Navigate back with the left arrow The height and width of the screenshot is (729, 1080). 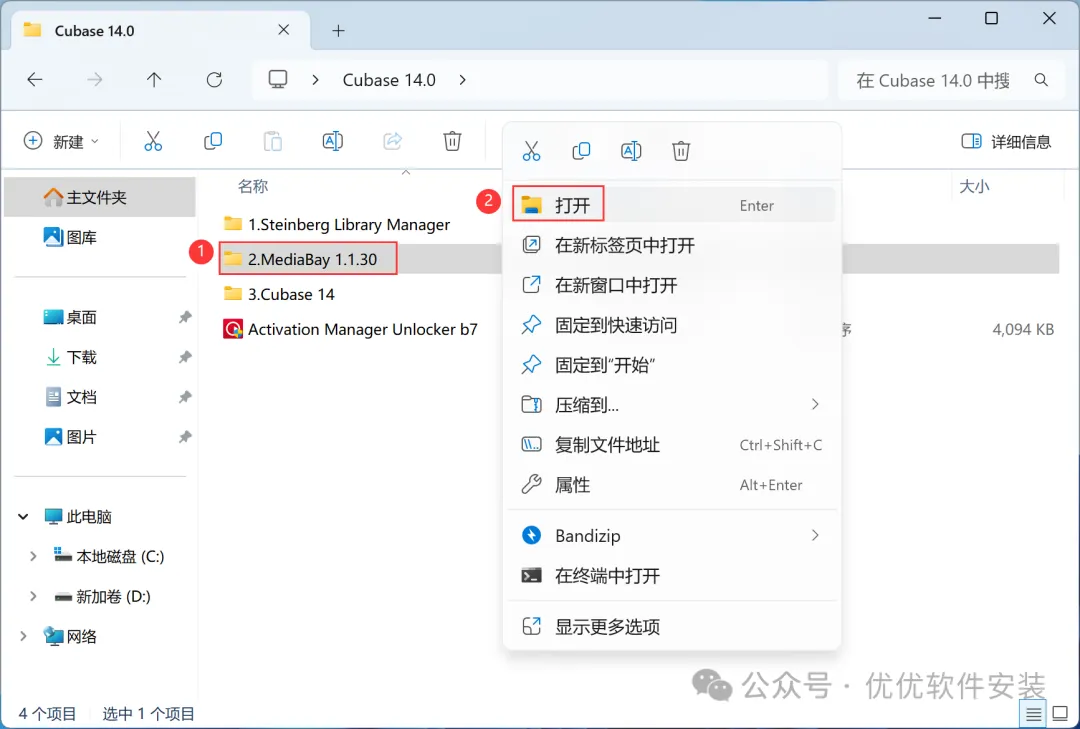[x=35, y=80]
